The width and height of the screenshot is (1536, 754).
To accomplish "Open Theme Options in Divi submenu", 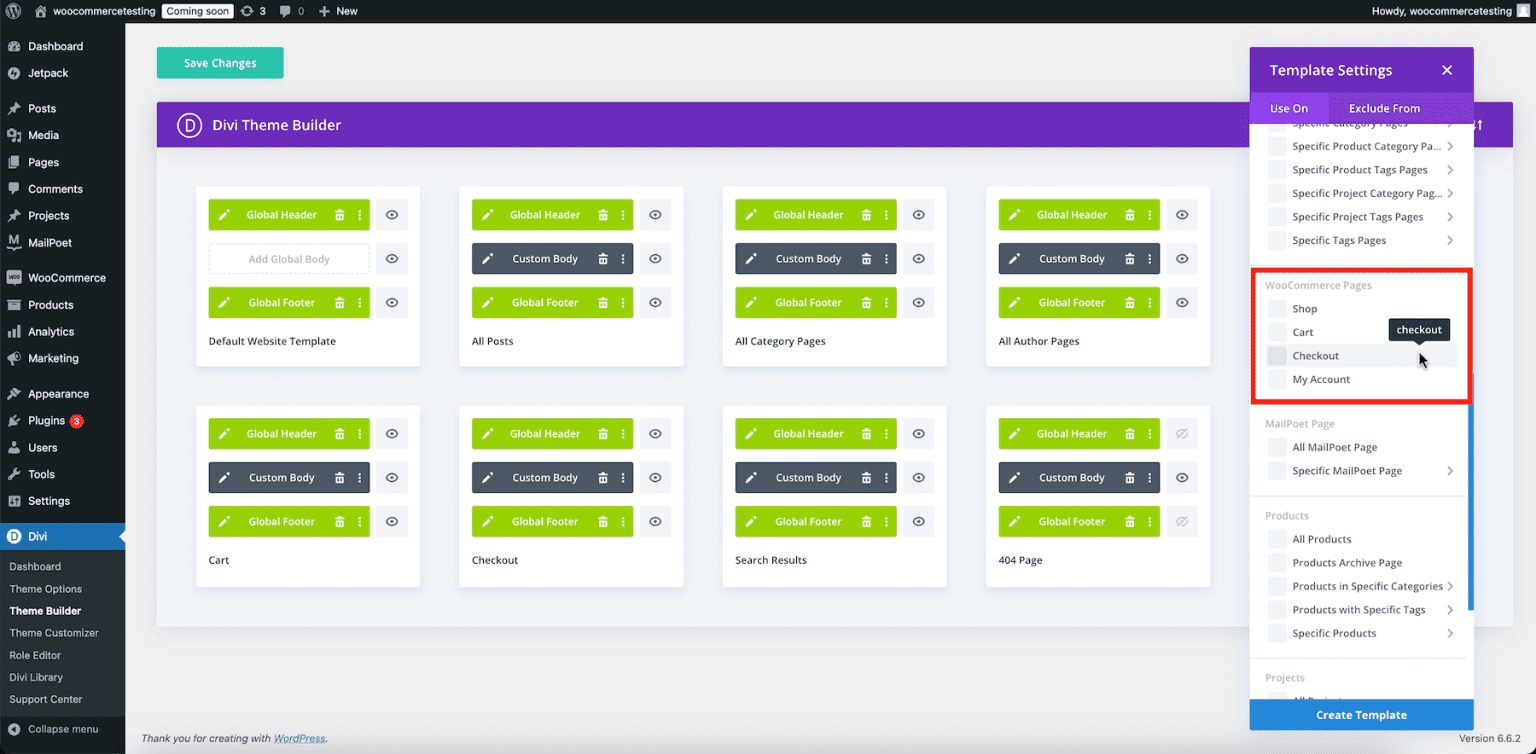I will coord(46,589).
